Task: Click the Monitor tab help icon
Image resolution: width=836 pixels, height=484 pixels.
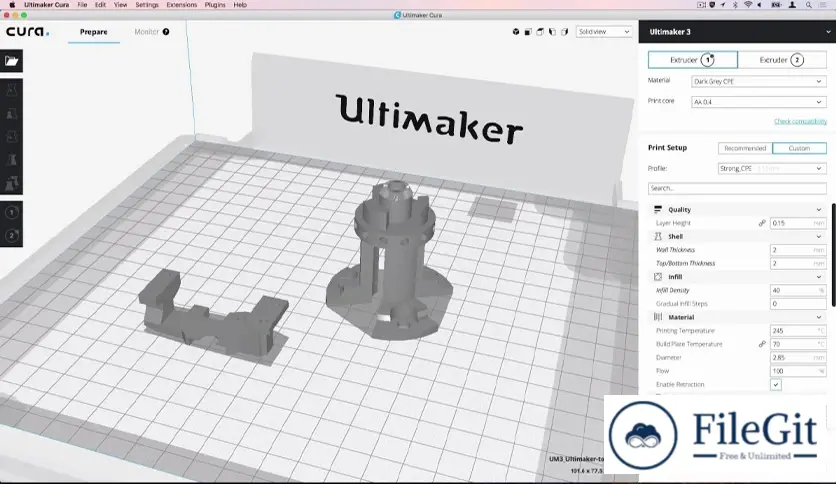Action: click(x=166, y=32)
